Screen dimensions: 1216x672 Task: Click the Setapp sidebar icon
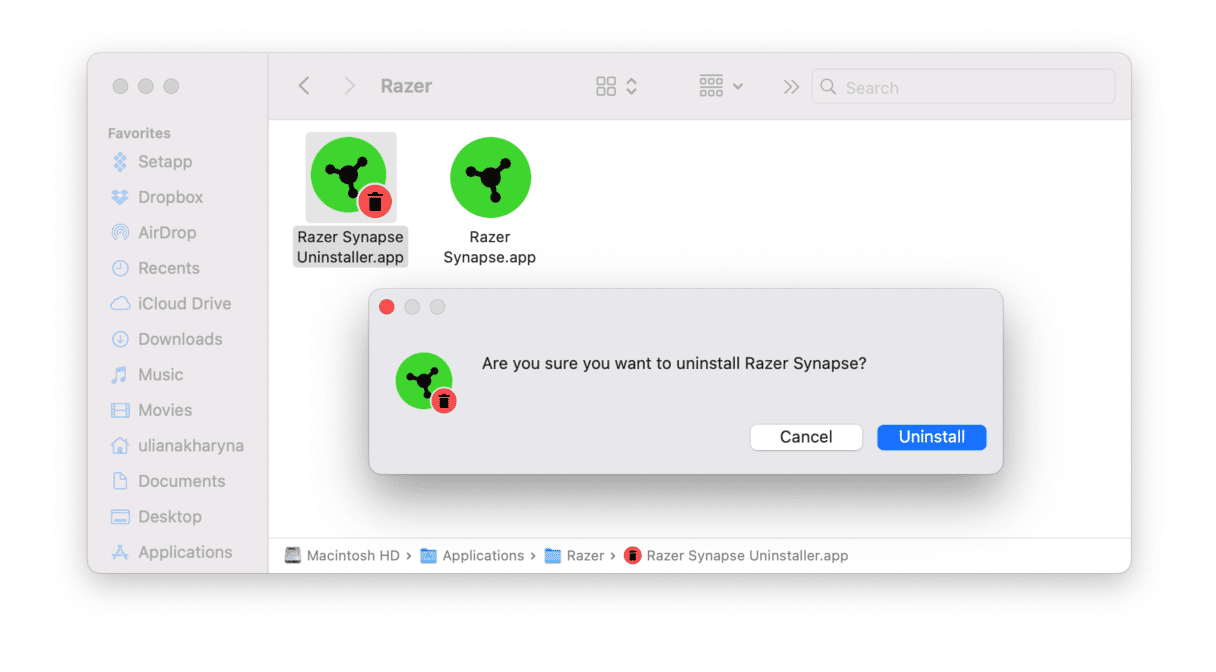pyautogui.click(x=120, y=162)
